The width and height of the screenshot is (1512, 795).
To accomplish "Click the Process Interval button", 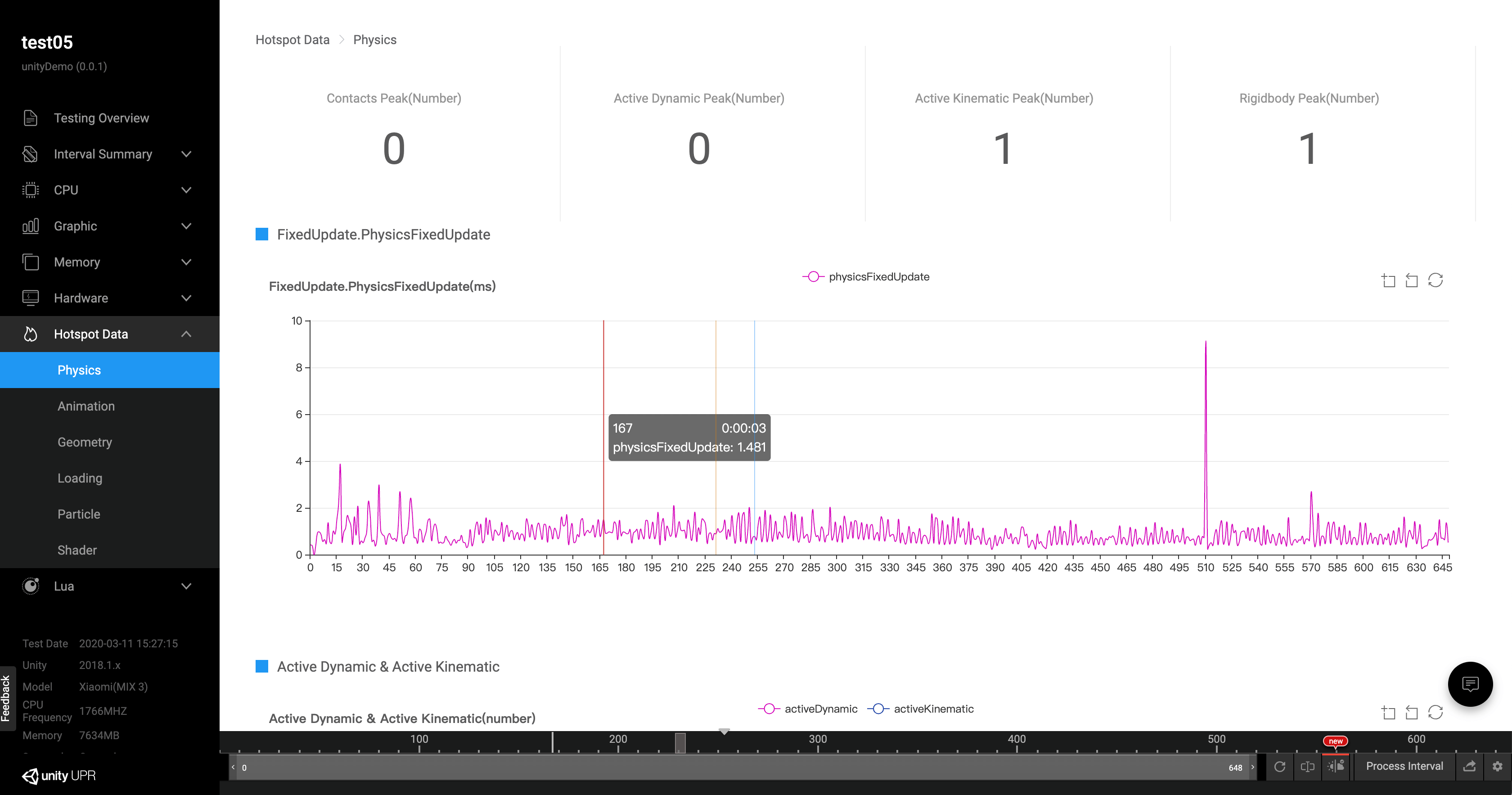I will pyautogui.click(x=1404, y=766).
